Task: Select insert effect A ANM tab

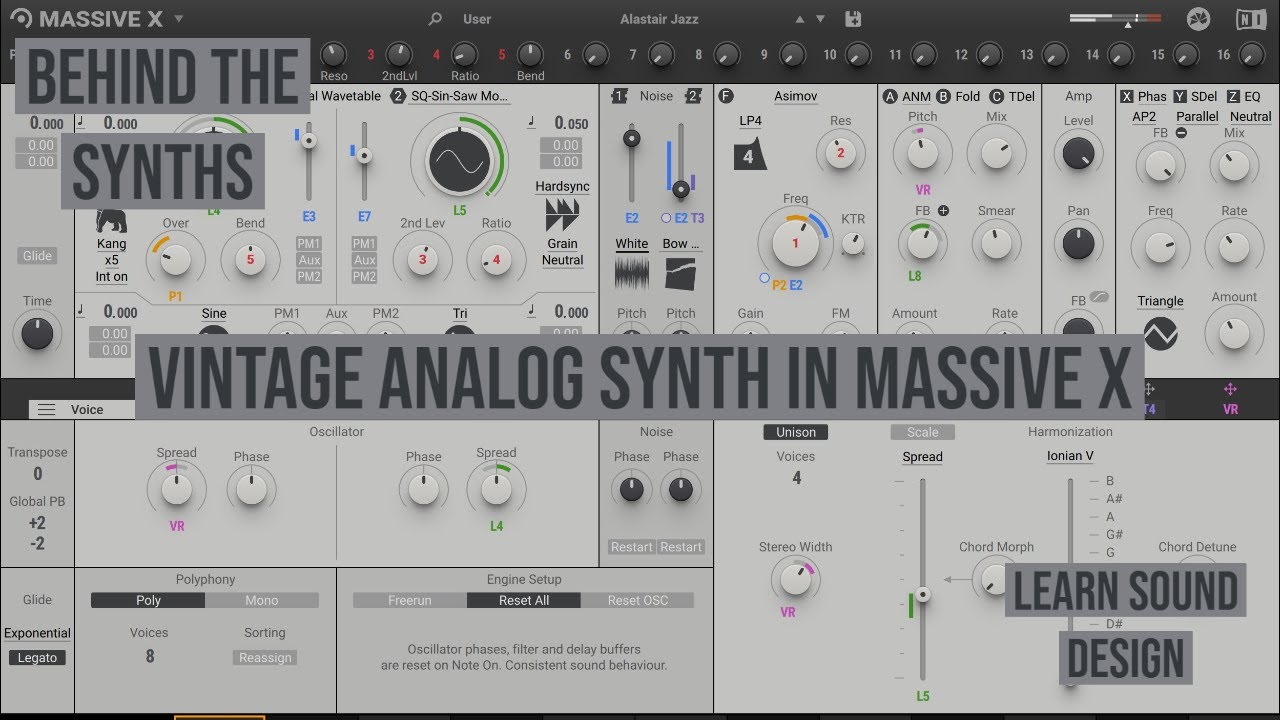Action: tap(906, 96)
